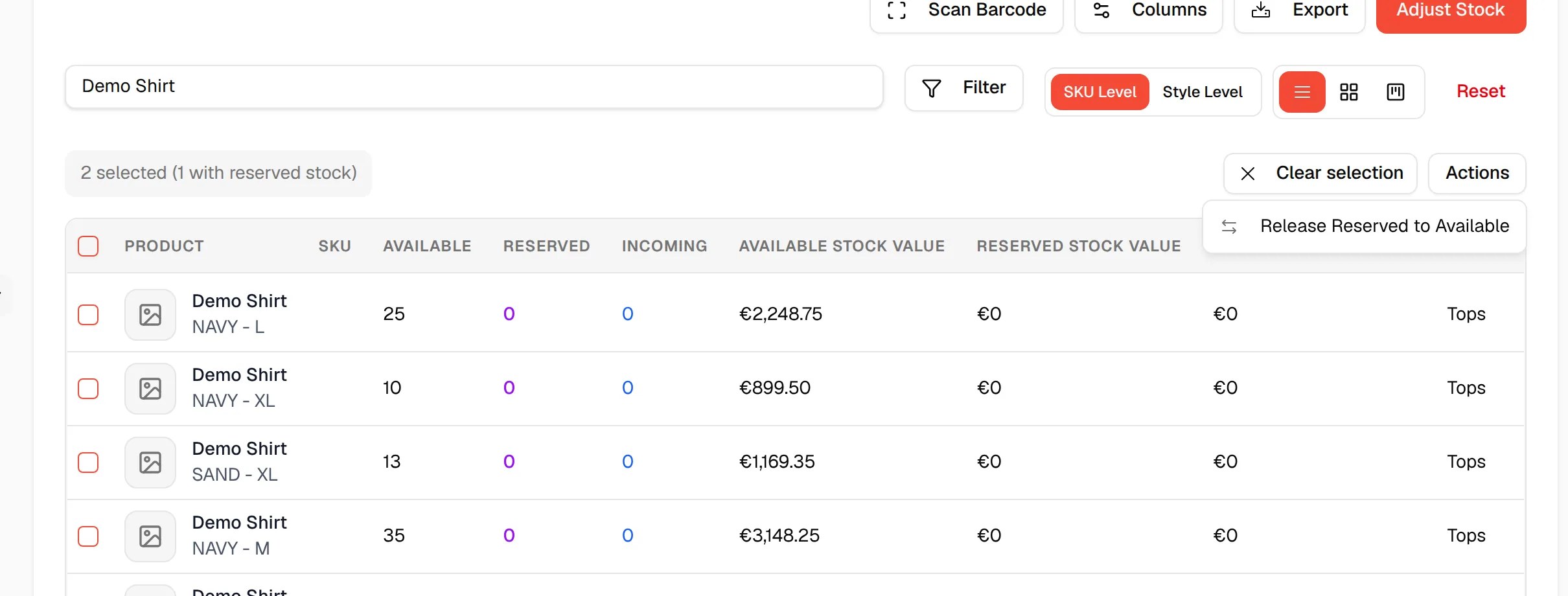Sort by the INCOMING column header
Viewport: 1568px width, 596px height.
pos(664,246)
